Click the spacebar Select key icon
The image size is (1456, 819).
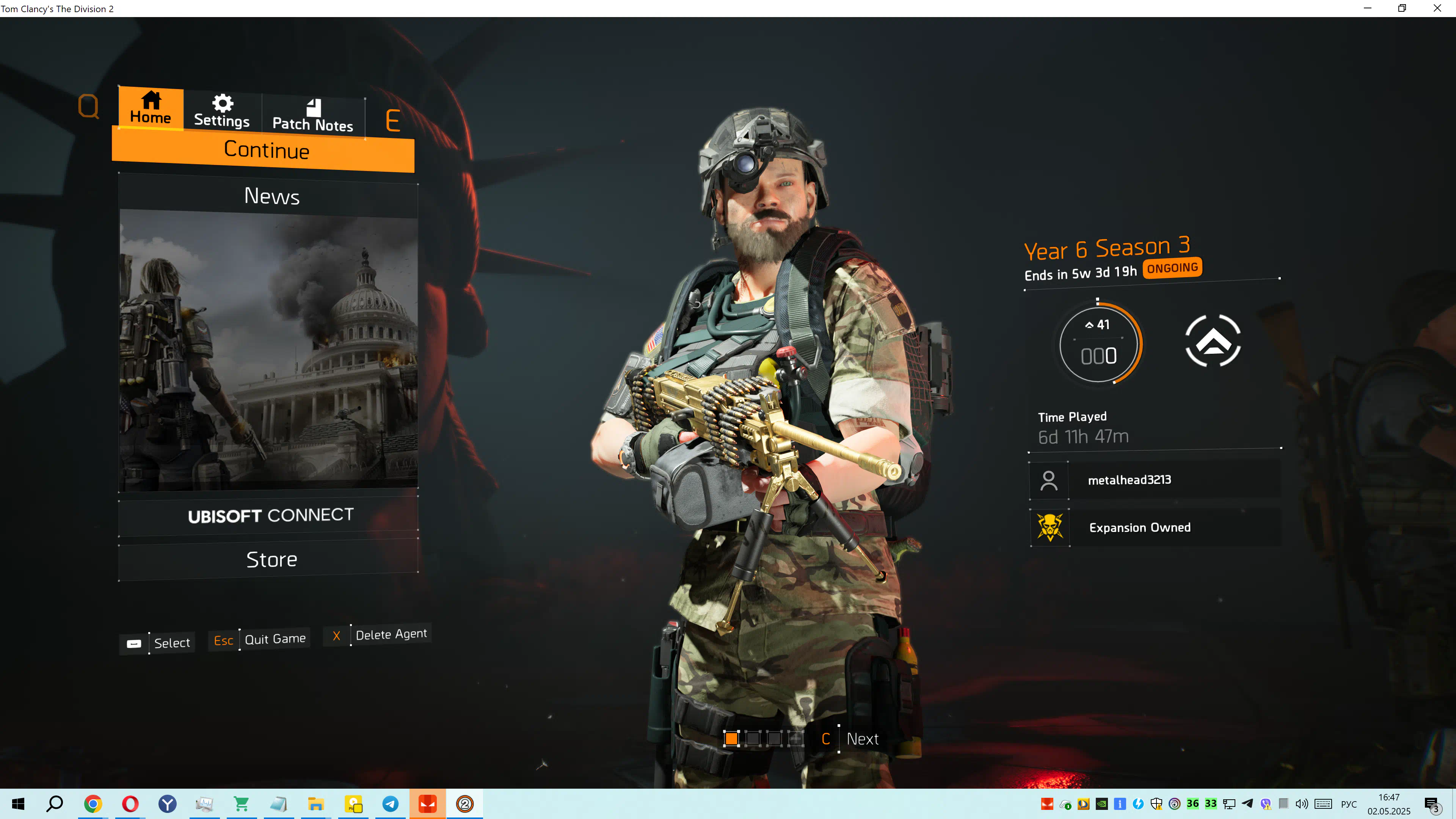pos(134,644)
